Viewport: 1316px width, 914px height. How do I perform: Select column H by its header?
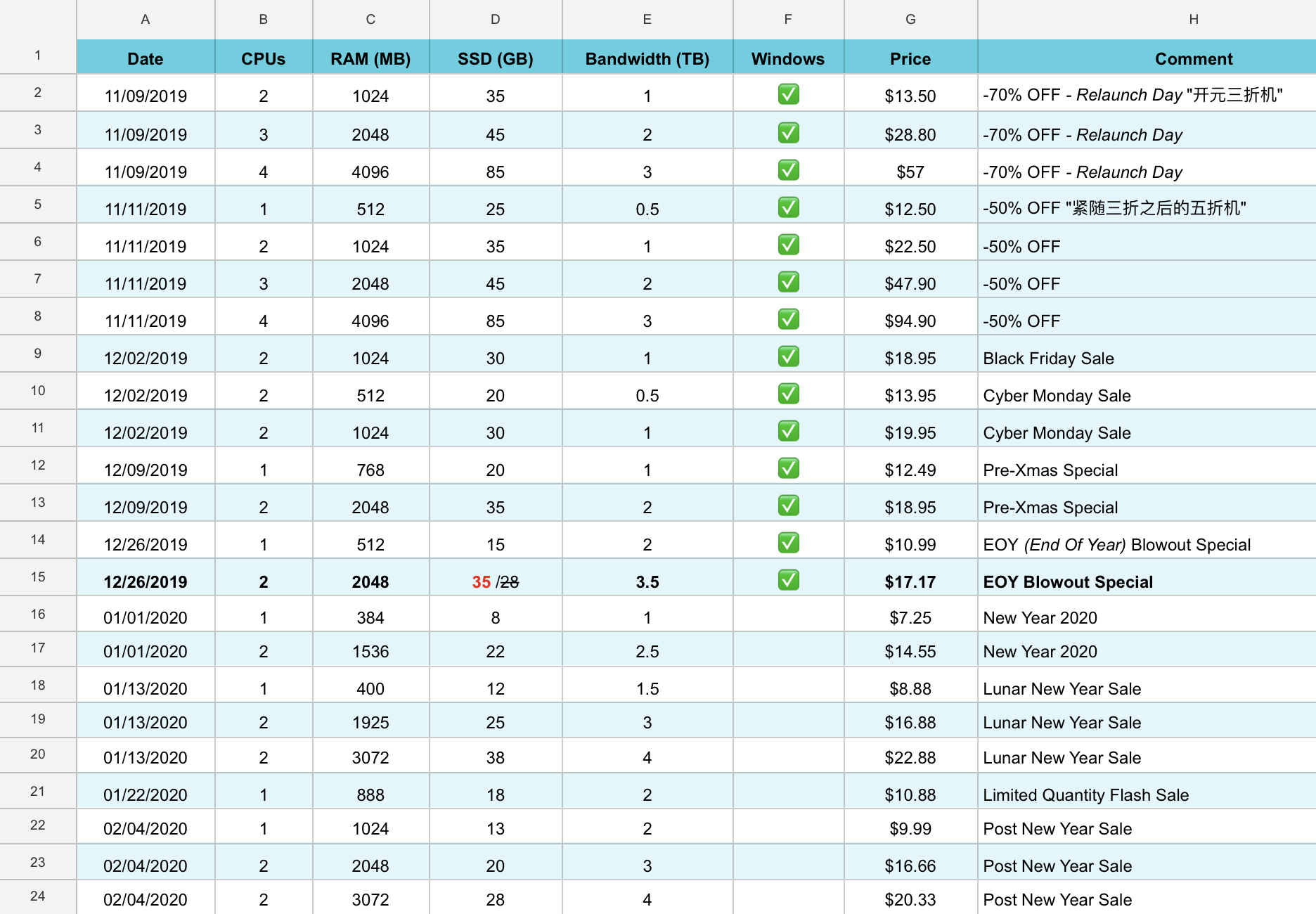click(1147, 20)
